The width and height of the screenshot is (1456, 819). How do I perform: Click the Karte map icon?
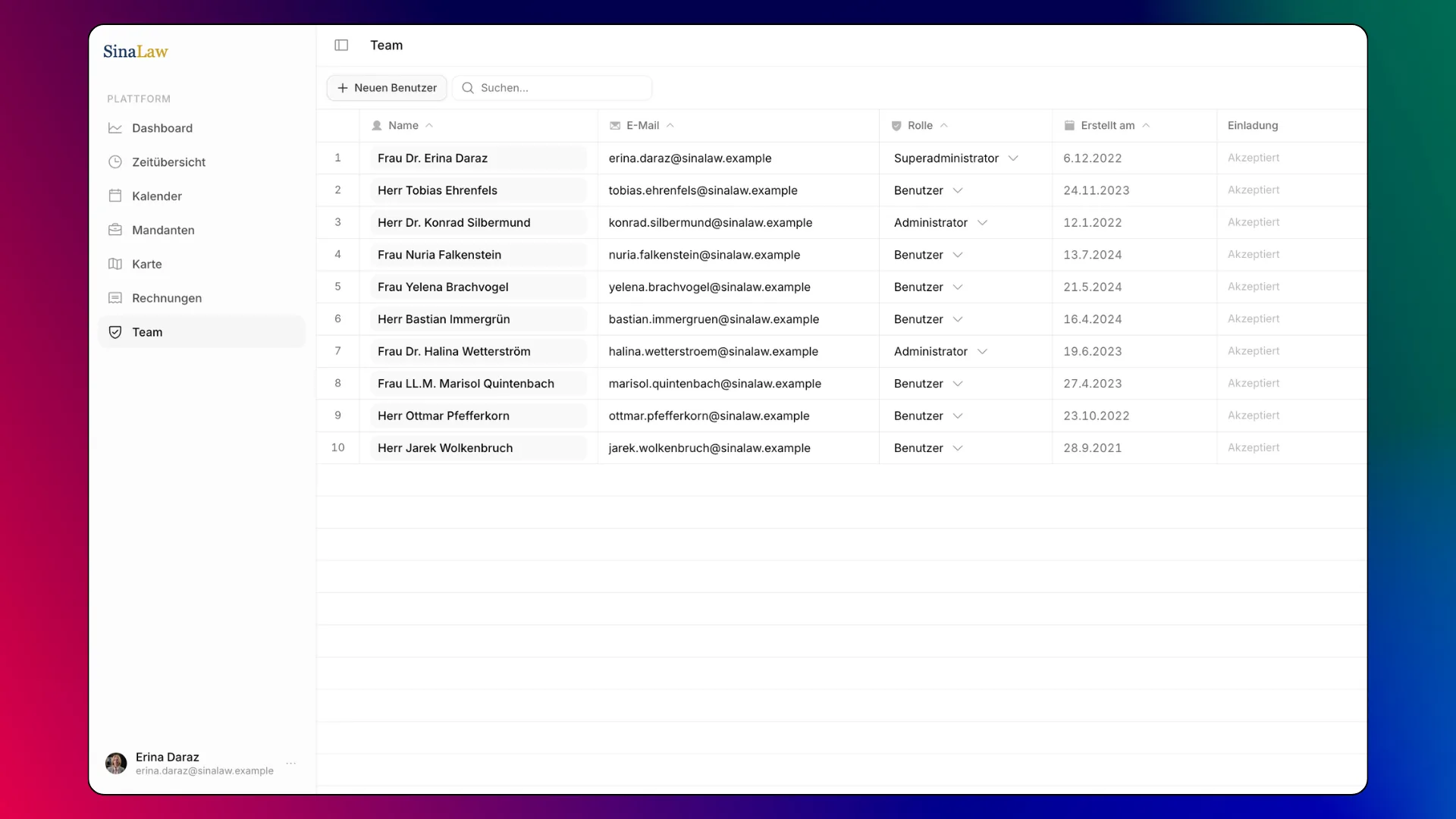(x=115, y=264)
